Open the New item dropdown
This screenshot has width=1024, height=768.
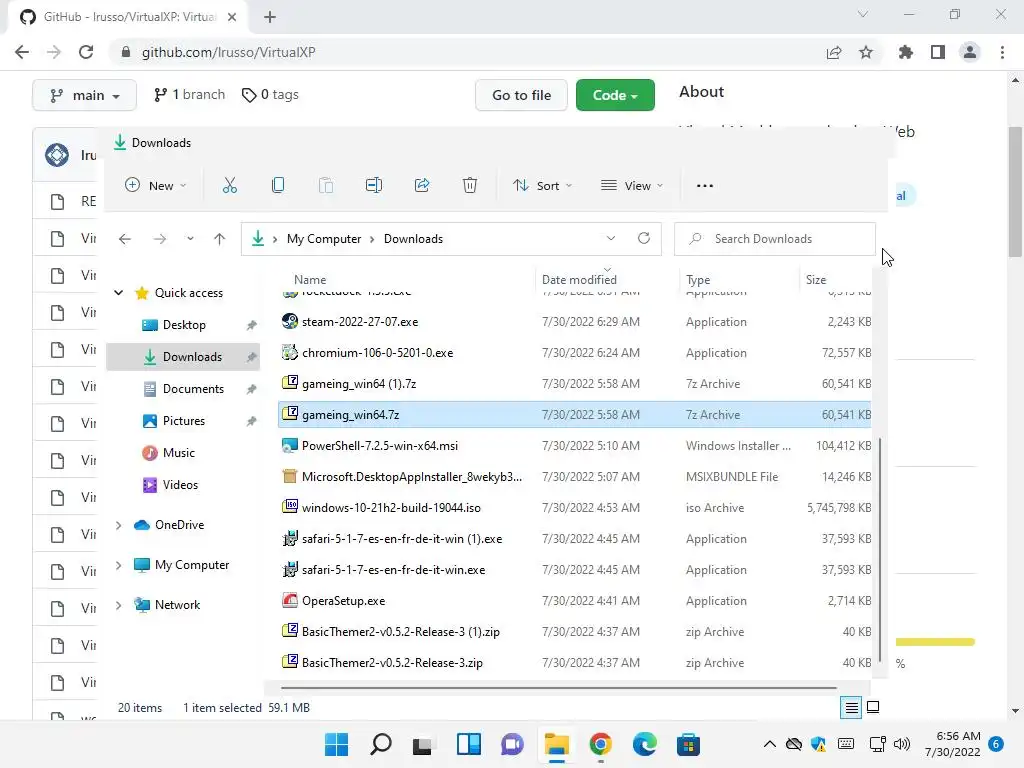point(155,185)
